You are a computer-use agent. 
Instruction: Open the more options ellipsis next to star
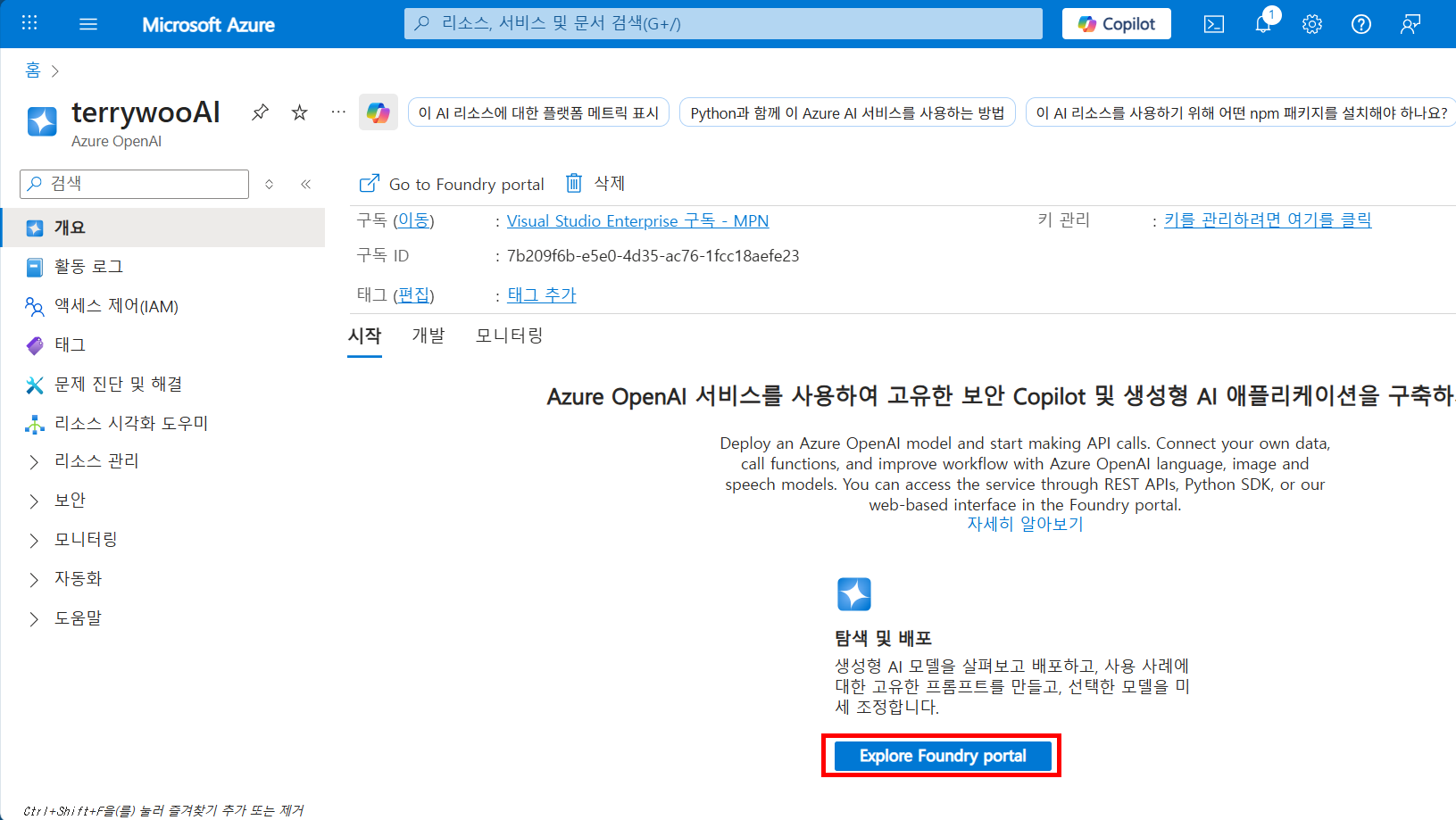[338, 112]
